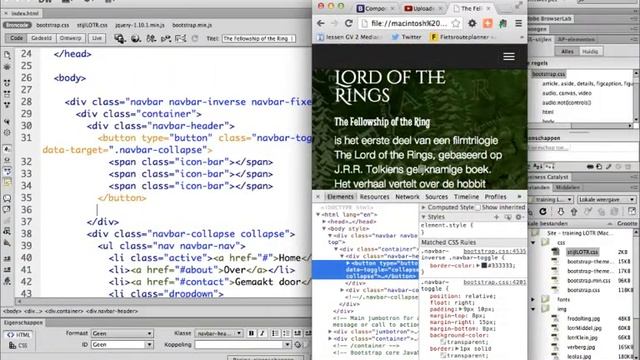
Task: Open the Koppeling dropdown arrow
Action: pos(287,345)
